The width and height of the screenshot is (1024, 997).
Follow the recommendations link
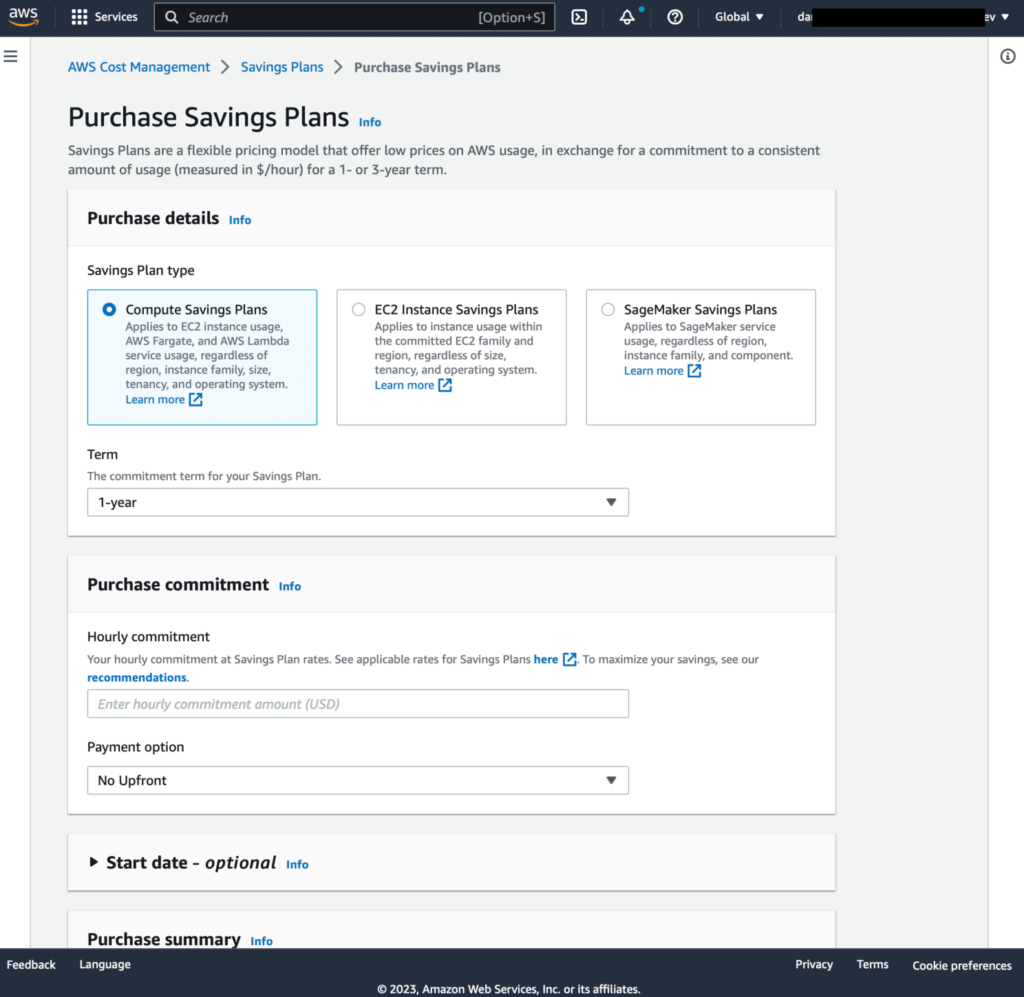[x=136, y=677]
